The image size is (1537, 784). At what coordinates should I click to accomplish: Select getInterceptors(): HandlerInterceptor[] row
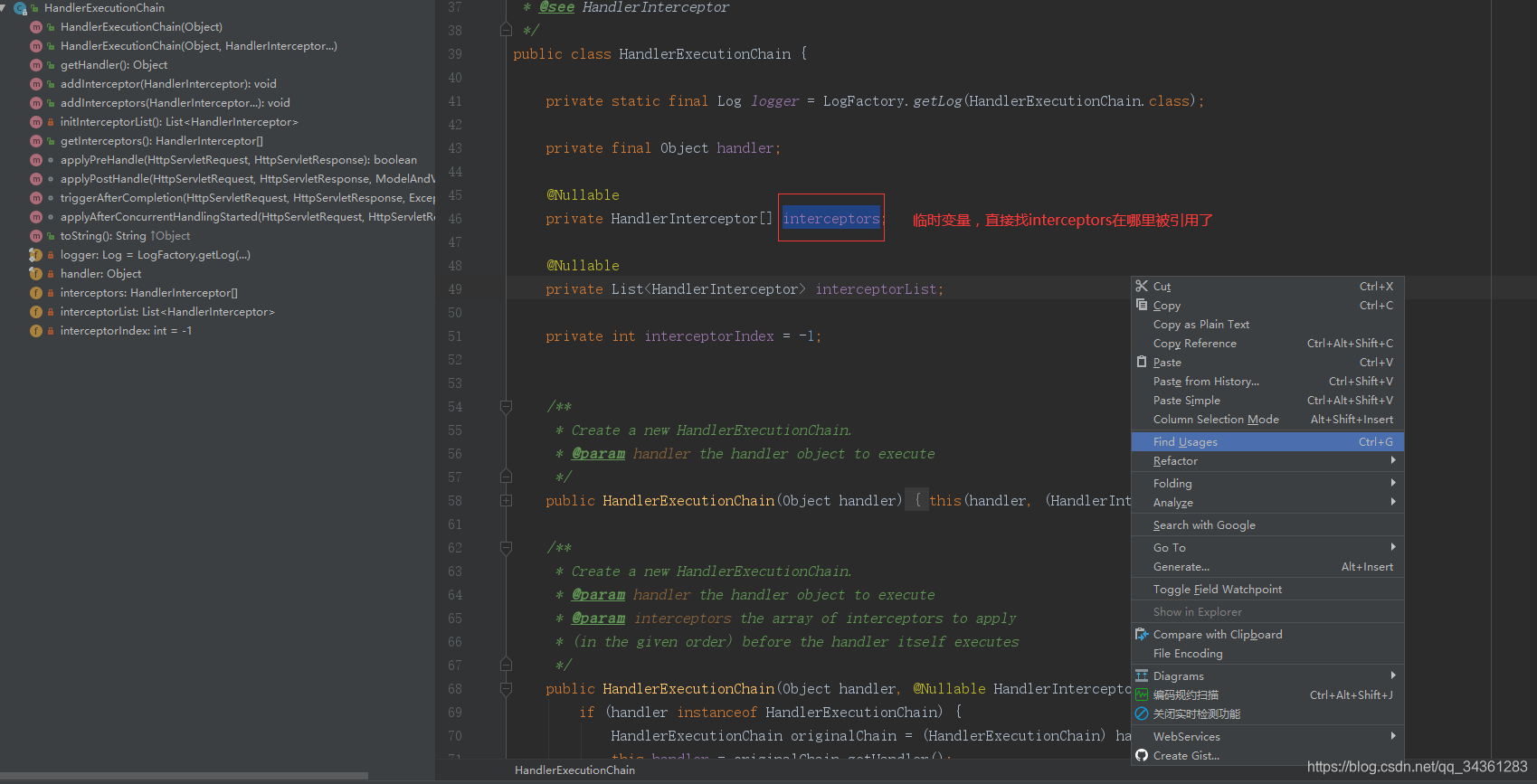tap(162, 141)
